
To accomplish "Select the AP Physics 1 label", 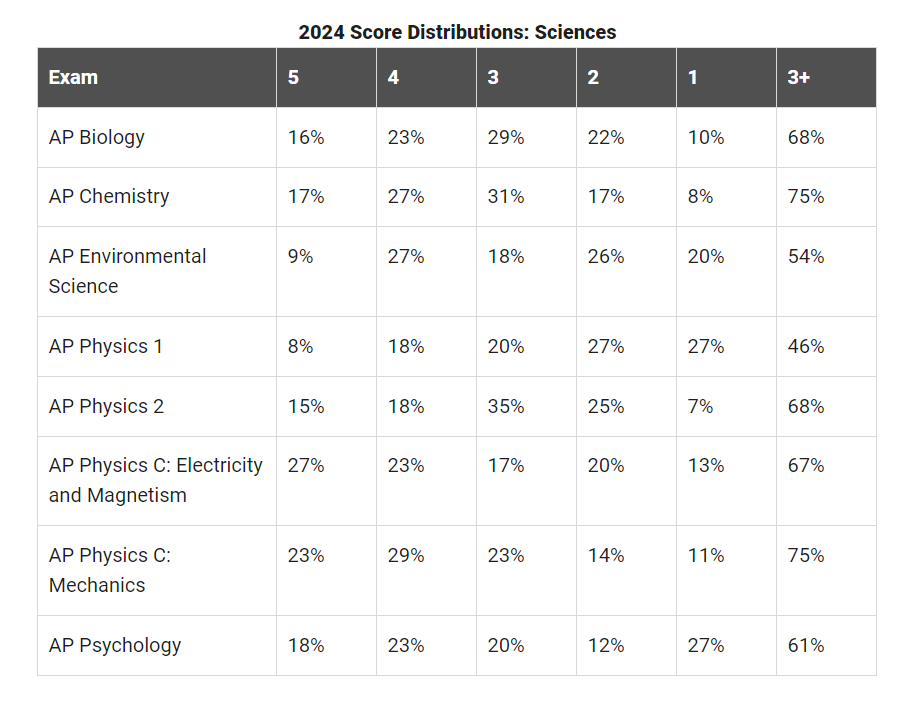I will [x=105, y=346].
